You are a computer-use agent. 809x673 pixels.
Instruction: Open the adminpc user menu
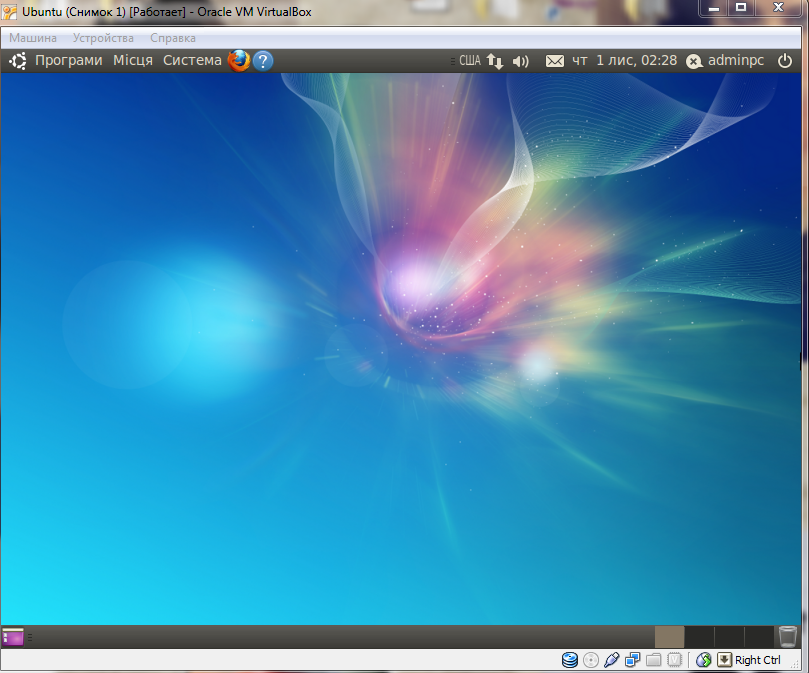click(x=736, y=60)
